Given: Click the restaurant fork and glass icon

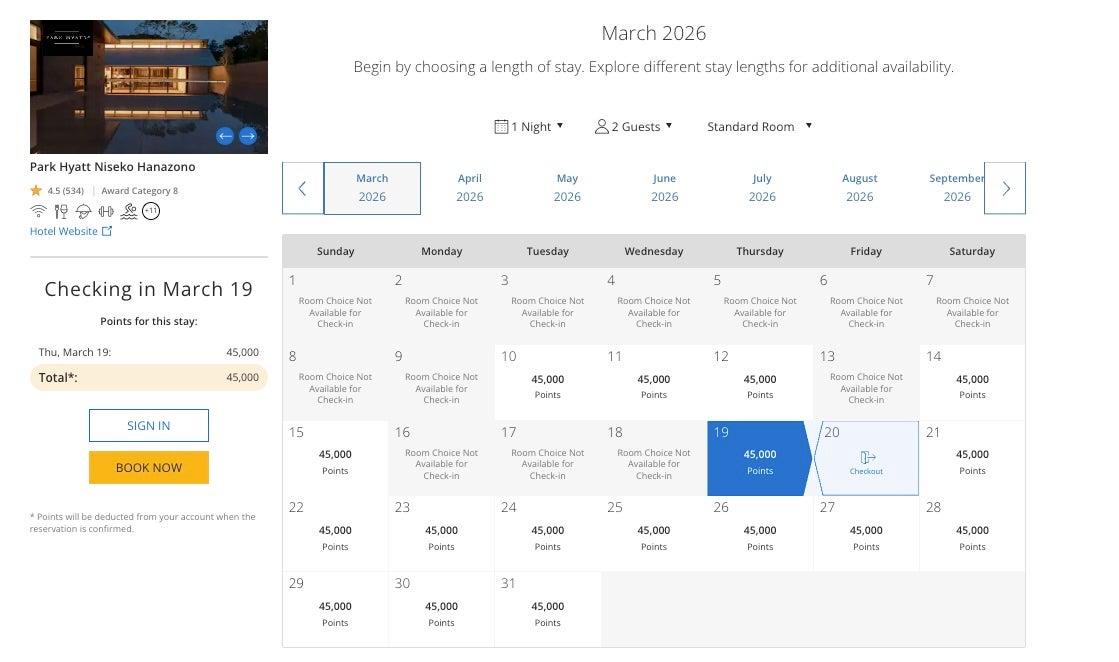Looking at the screenshot, I should tap(61, 211).
